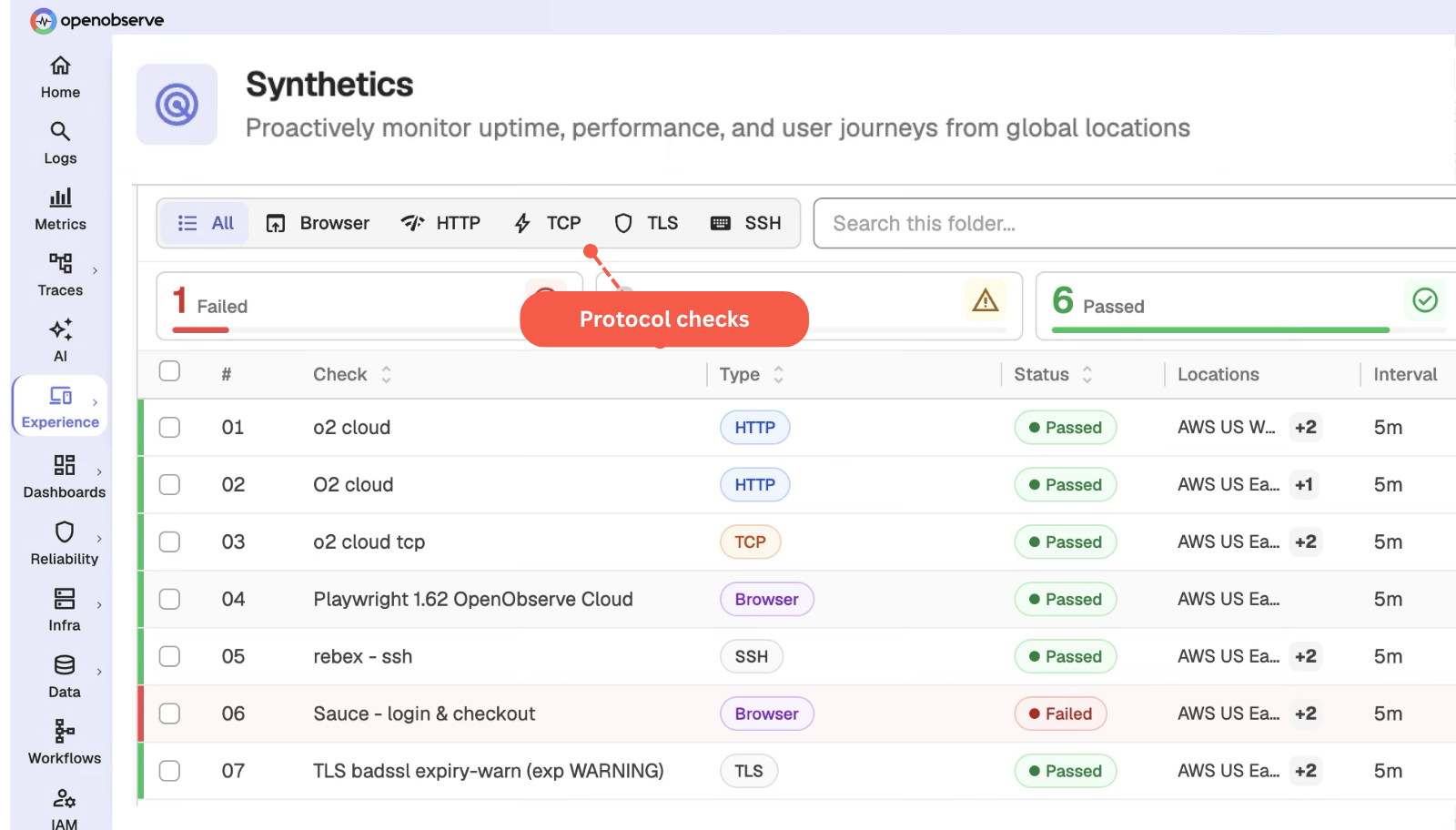
Task: Toggle the select-all checkbox in table header
Action: [169, 371]
